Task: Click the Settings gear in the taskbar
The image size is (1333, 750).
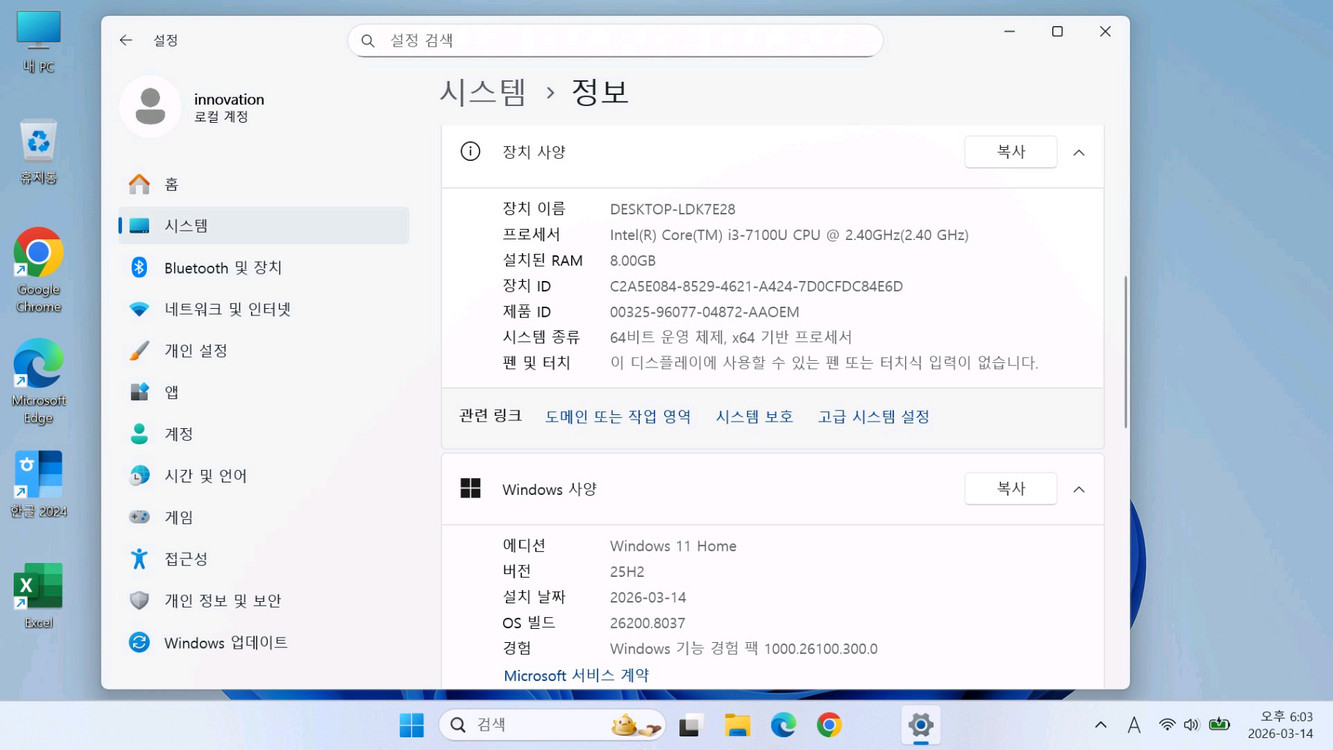Action: (x=919, y=724)
